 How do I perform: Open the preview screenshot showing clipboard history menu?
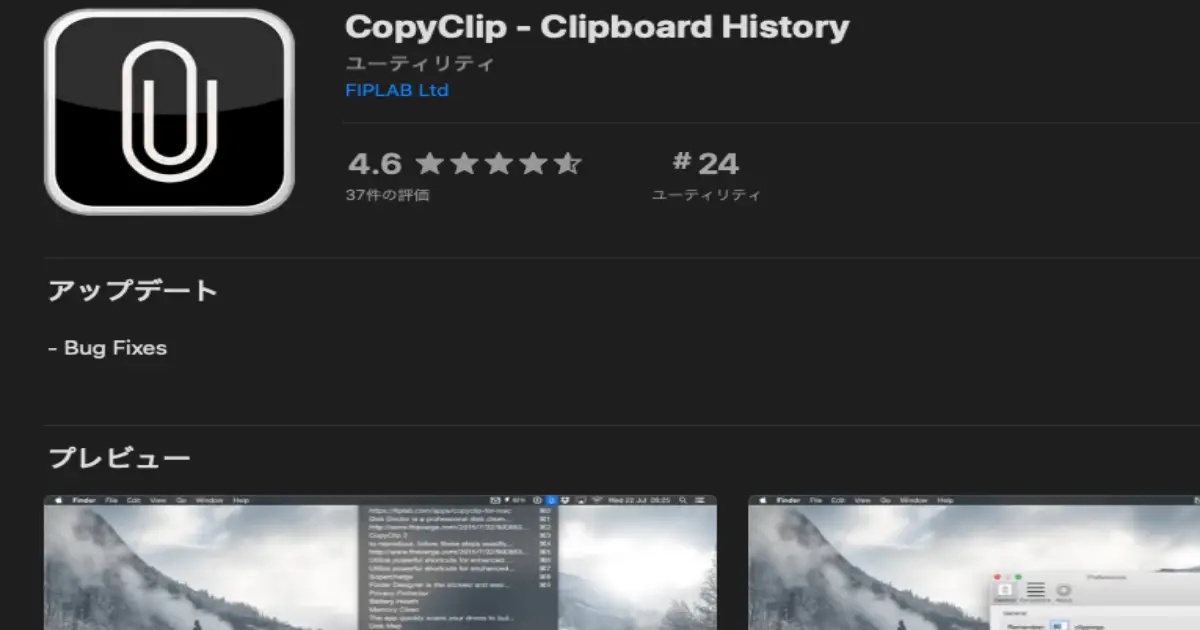click(380, 562)
